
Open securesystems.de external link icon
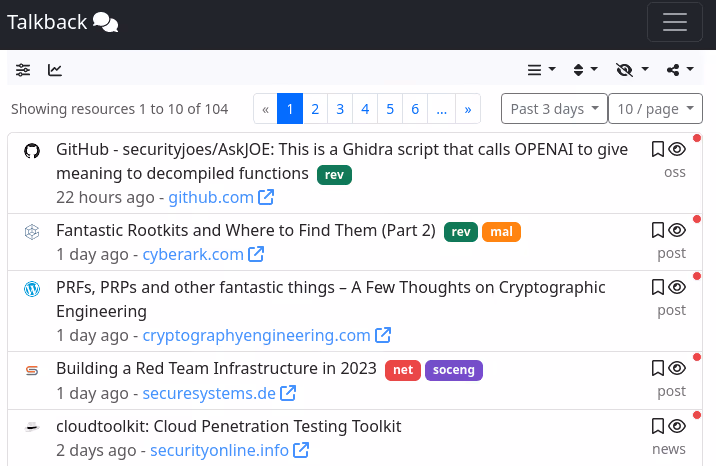point(288,393)
